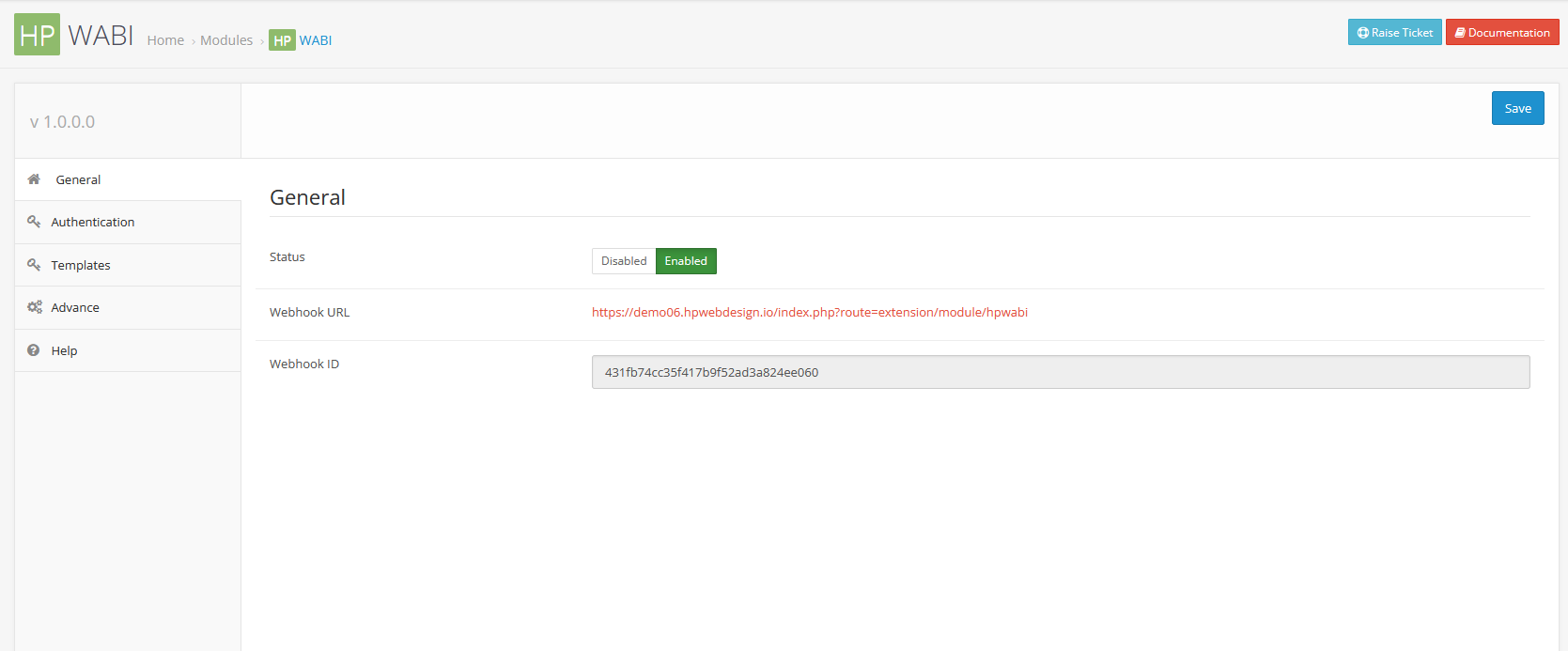Set Status to Enabled
Screen dimensions: 1568x651
pos(686,261)
